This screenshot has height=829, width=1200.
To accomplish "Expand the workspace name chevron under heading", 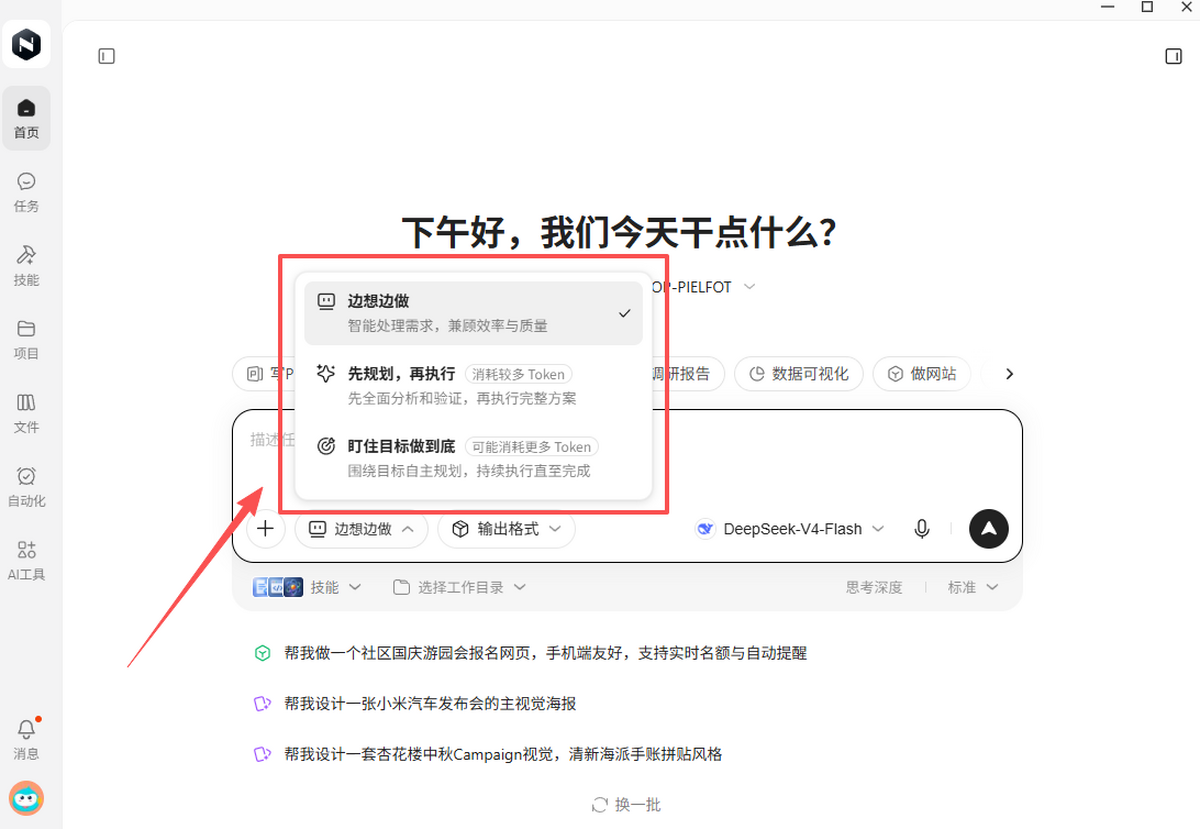I will pyautogui.click(x=749, y=287).
